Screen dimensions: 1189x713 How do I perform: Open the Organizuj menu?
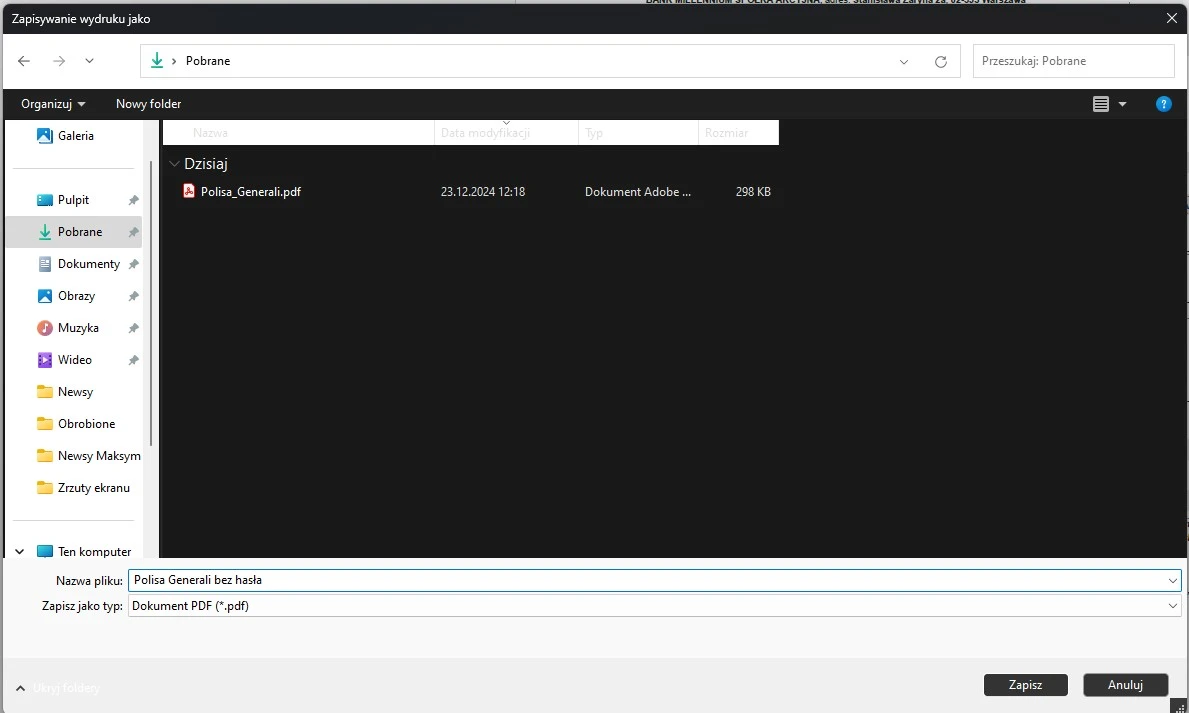point(53,104)
